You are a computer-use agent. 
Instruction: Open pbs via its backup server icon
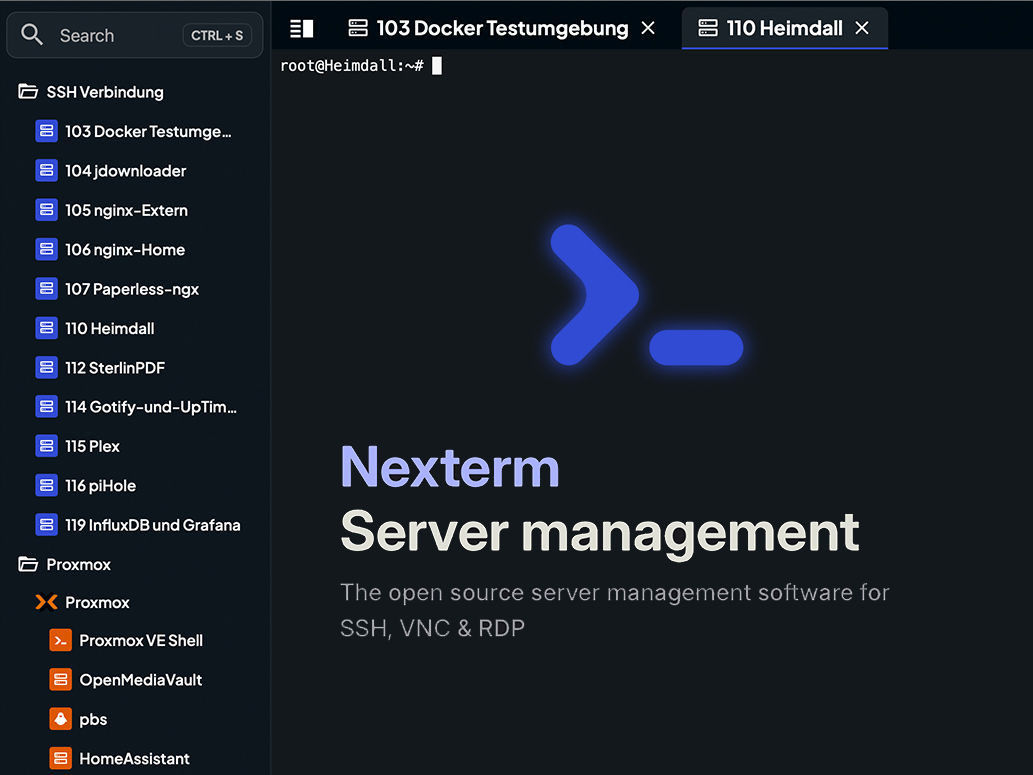(60, 718)
